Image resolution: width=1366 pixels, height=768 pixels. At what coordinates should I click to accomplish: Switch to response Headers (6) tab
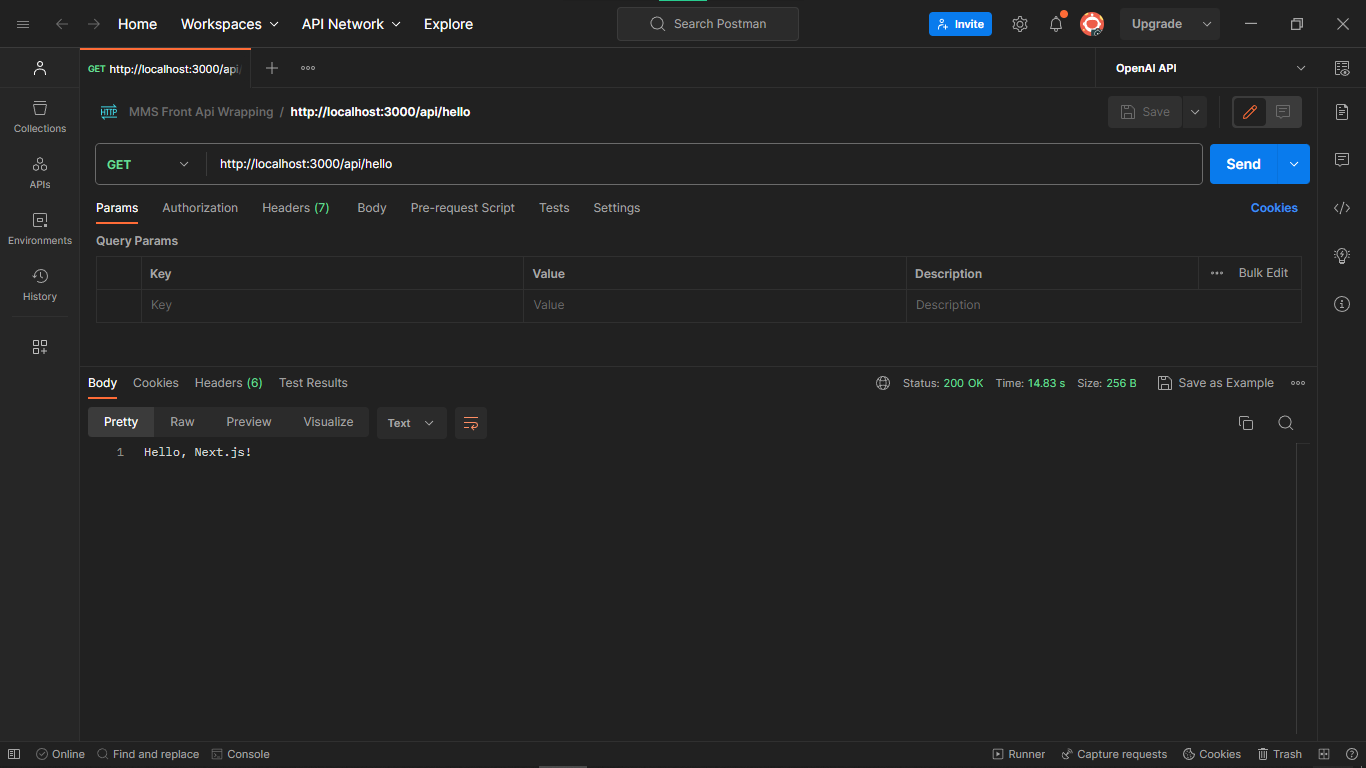[229, 383]
